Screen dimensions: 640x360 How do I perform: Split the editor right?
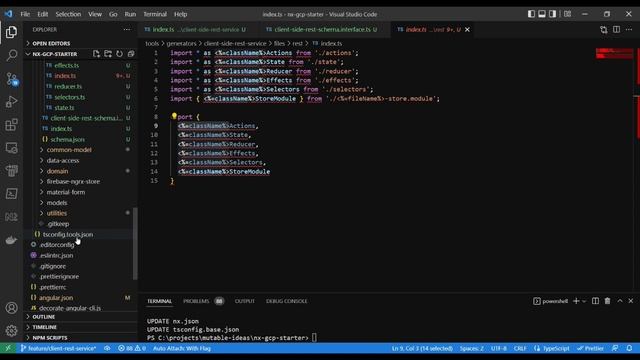[616, 29]
